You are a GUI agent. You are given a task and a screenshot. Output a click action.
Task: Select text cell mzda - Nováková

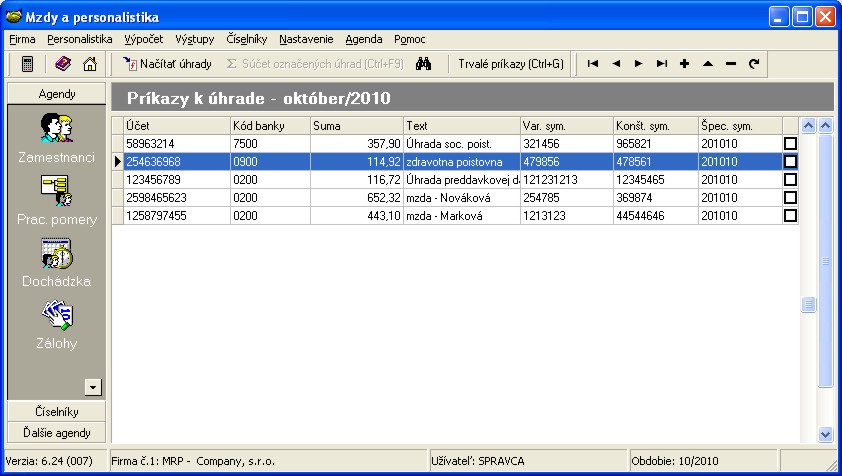point(462,198)
